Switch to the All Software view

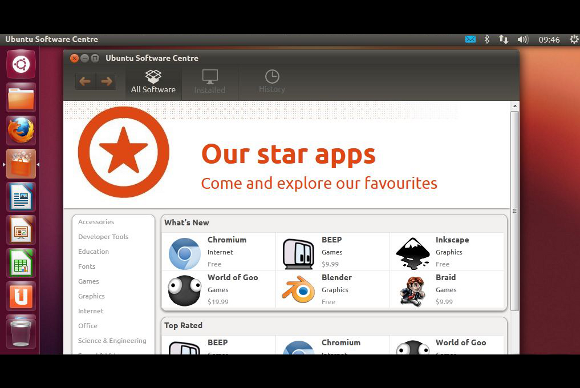tap(153, 81)
